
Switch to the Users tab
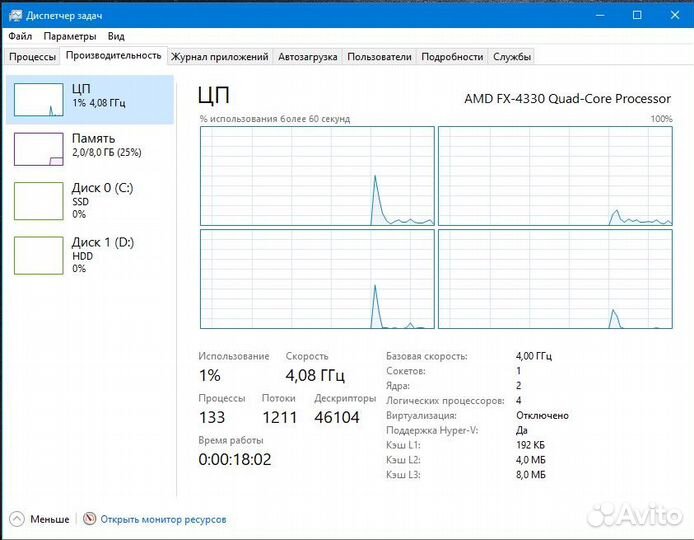coord(379,57)
